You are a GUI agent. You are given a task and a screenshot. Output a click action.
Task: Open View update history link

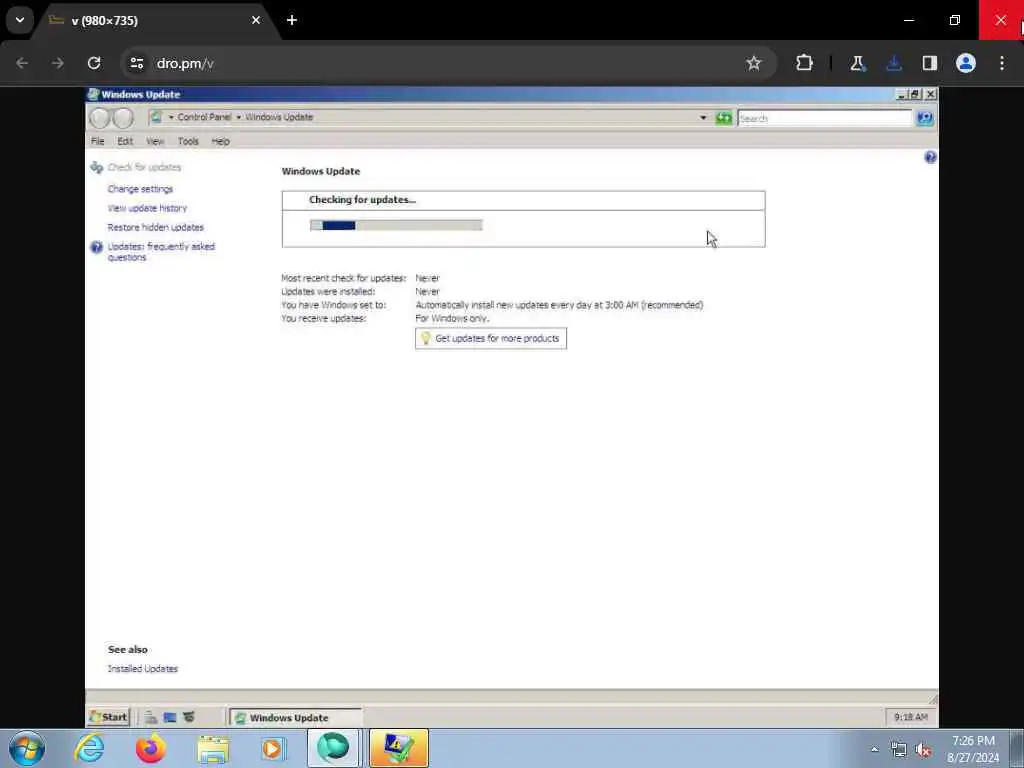tap(147, 208)
